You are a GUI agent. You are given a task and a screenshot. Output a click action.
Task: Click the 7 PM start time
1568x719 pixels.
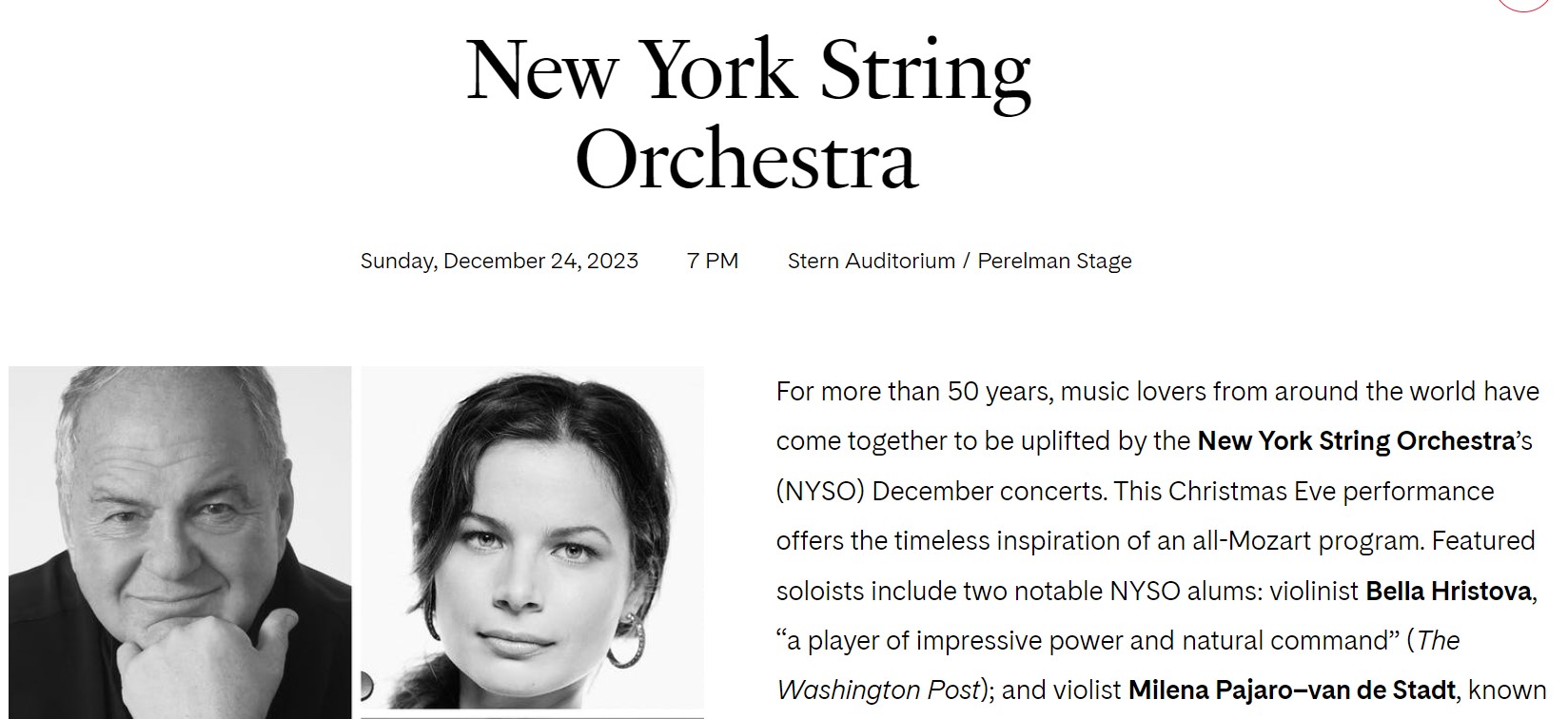pos(713,262)
